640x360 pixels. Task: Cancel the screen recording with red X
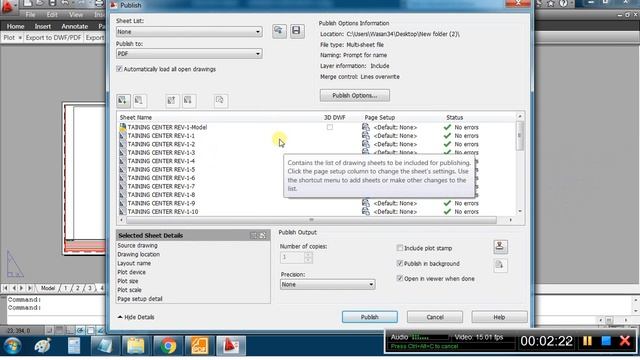pos(625,341)
